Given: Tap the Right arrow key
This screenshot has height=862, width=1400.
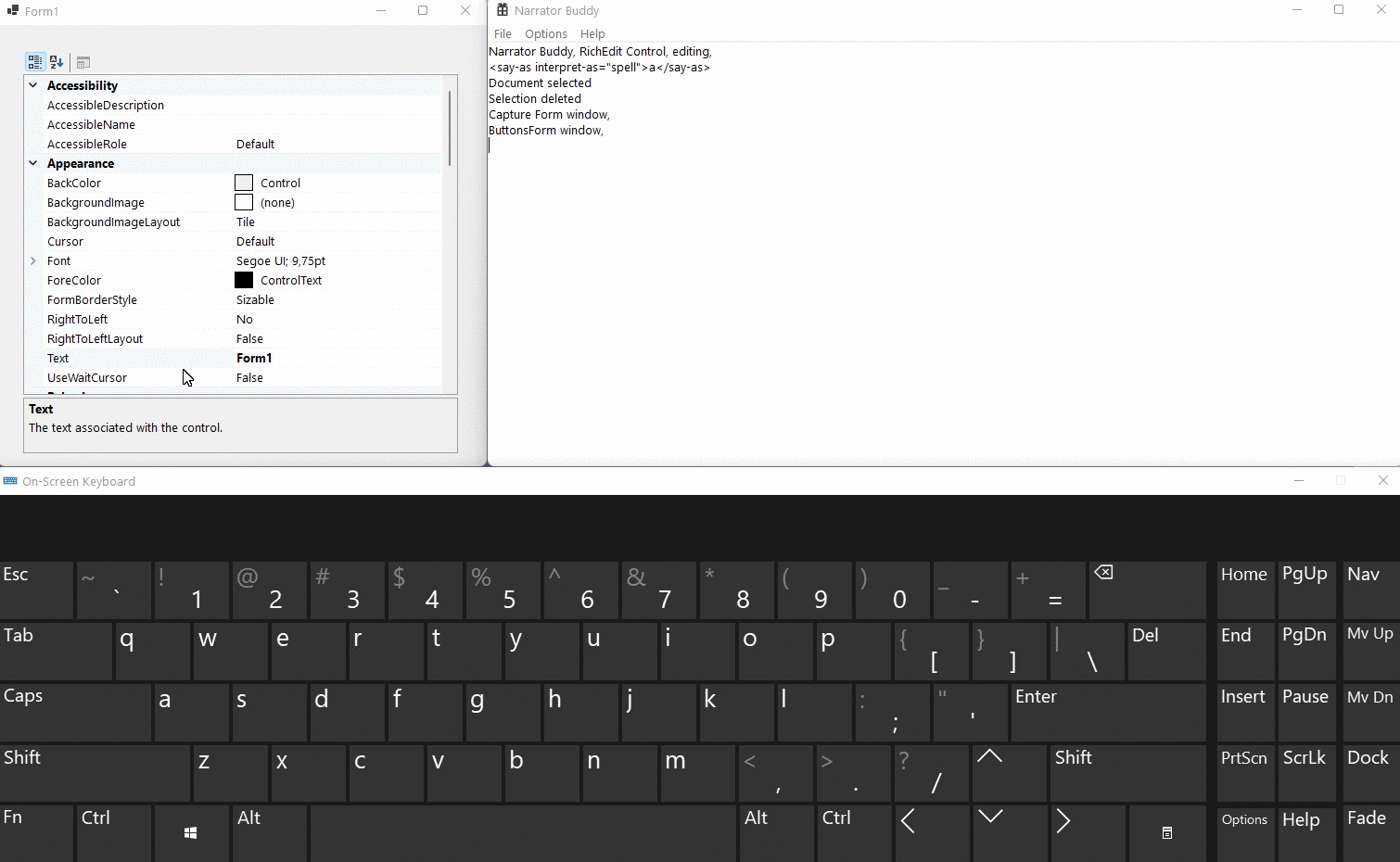Looking at the screenshot, I should tap(1088, 833).
